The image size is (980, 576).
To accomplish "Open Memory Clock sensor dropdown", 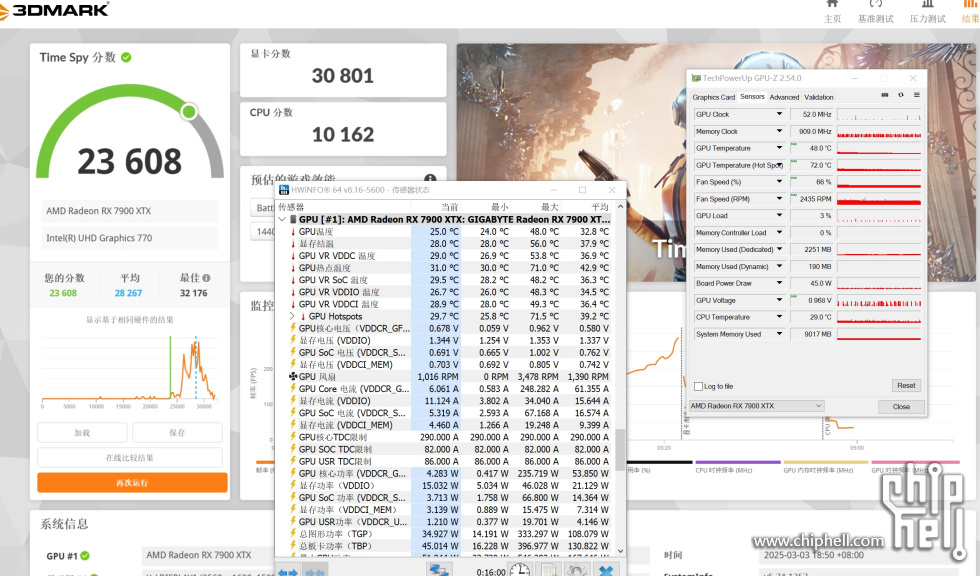I will [779, 131].
